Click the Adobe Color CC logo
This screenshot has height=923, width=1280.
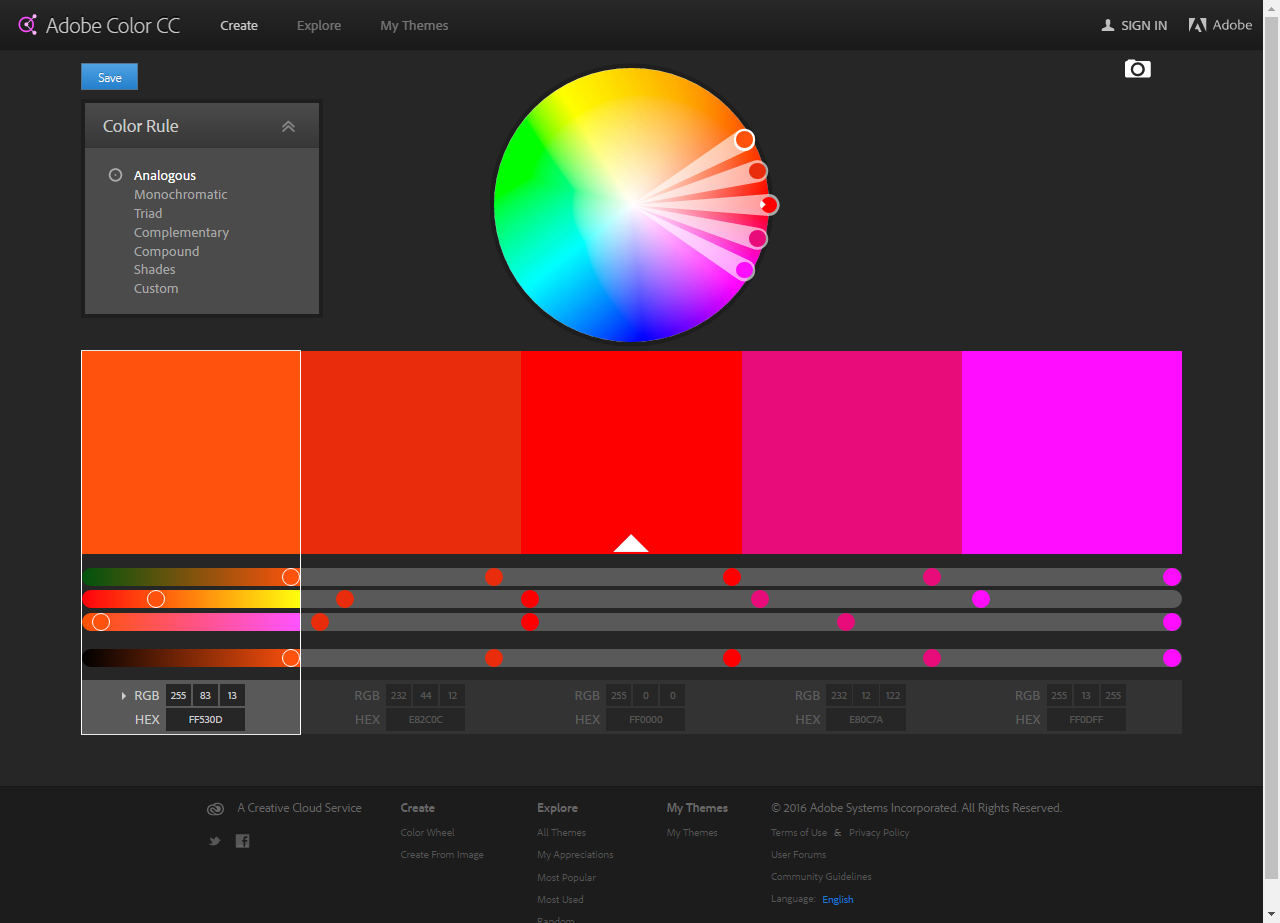(x=97, y=25)
